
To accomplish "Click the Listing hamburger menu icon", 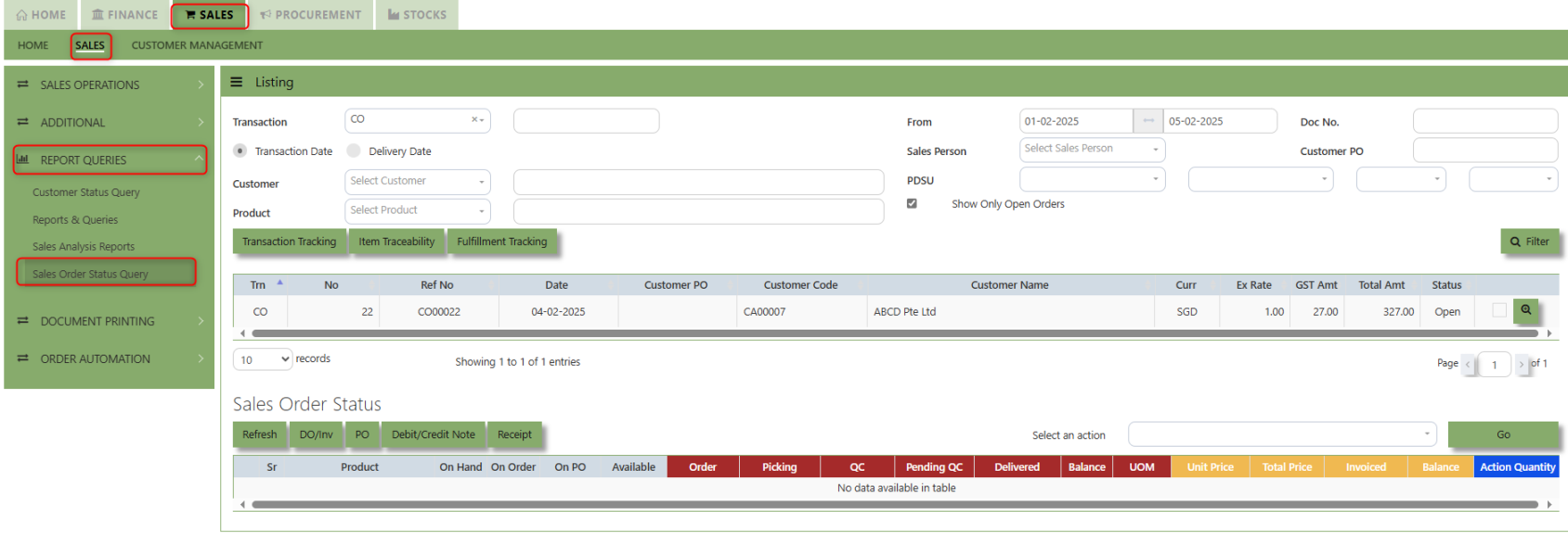I will click(237, 83).
